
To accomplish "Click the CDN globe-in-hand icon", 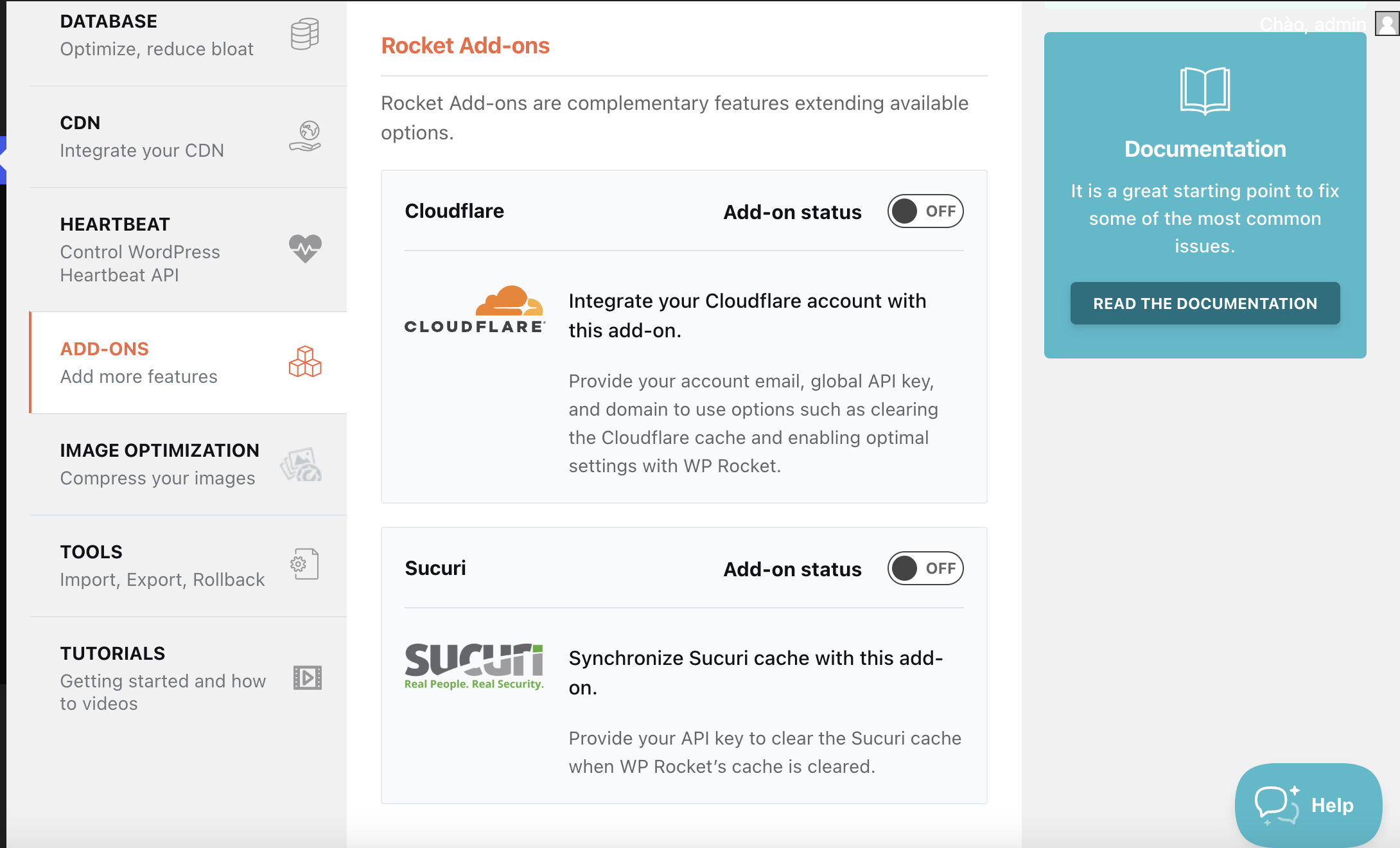I will pyautogui.click(x=305, y=136).
